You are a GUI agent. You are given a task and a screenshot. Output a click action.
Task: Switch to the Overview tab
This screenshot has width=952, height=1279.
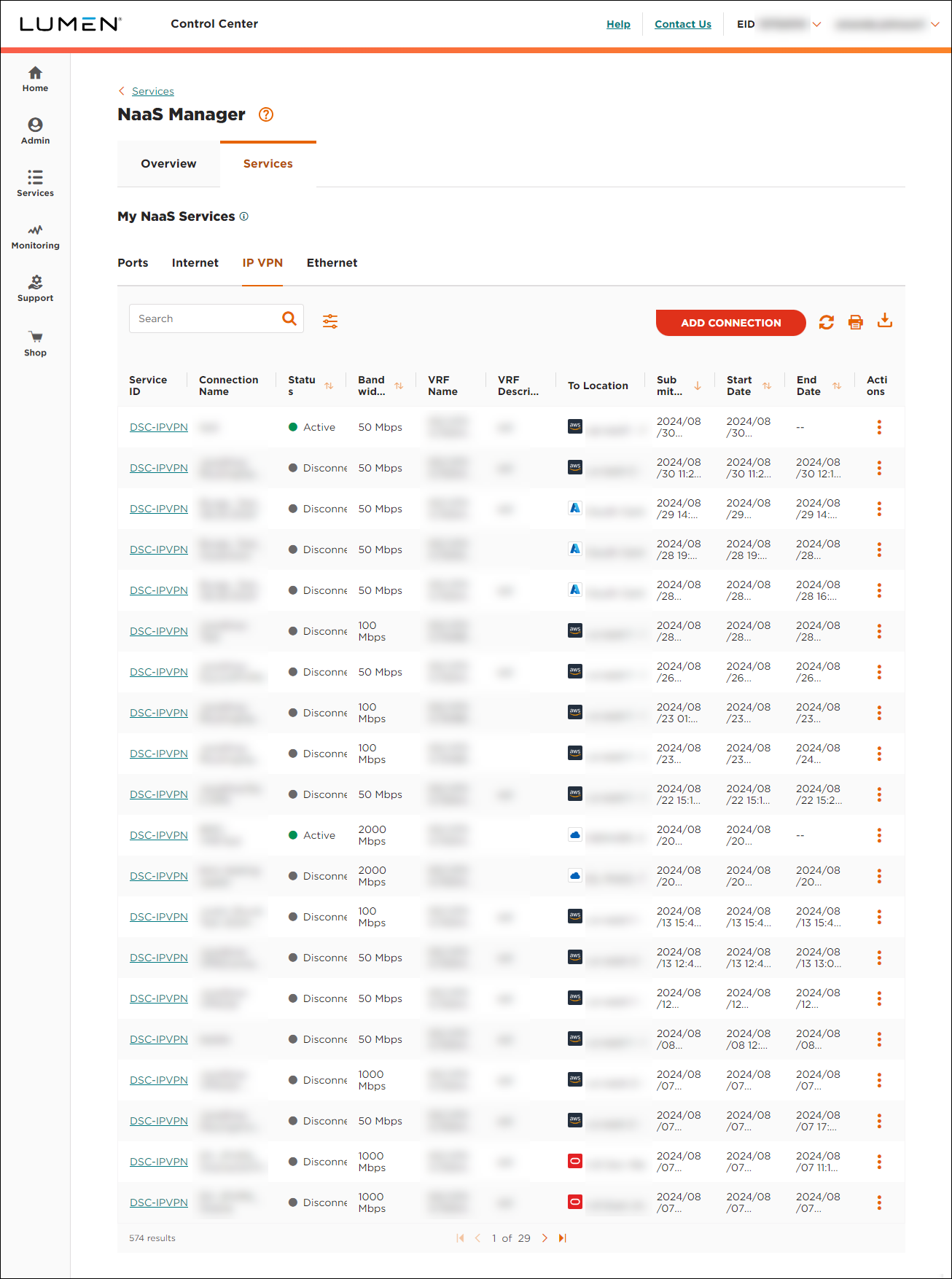[x=168, y=164]
